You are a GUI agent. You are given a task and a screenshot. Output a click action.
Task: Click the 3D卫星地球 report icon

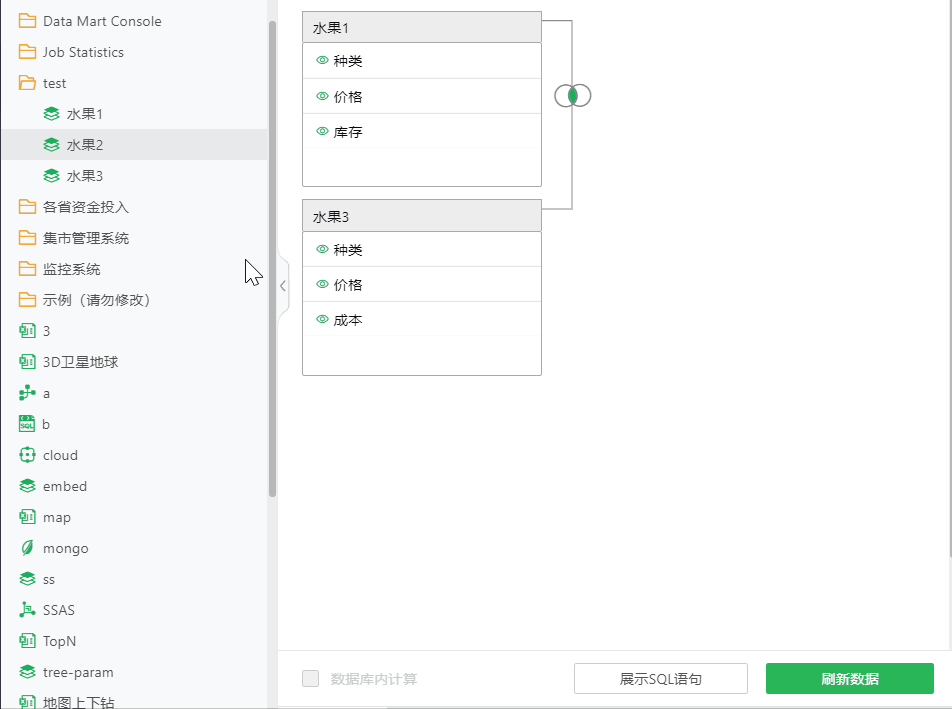pos(27,362)
